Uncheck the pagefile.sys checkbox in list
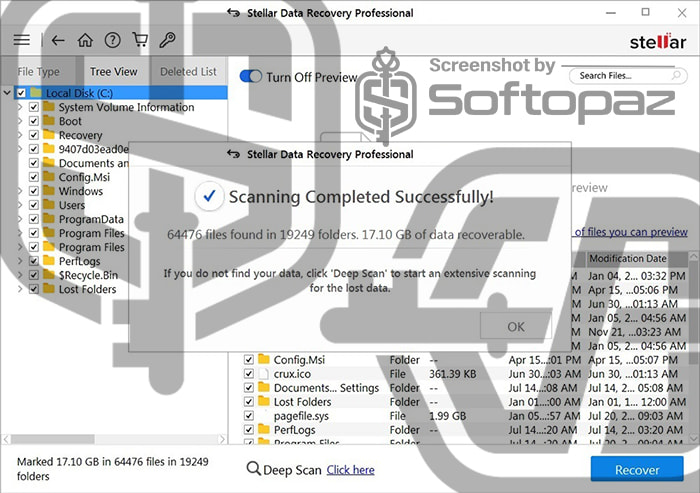This screenshot has width=700, height=493. click(x=249, y=416)
